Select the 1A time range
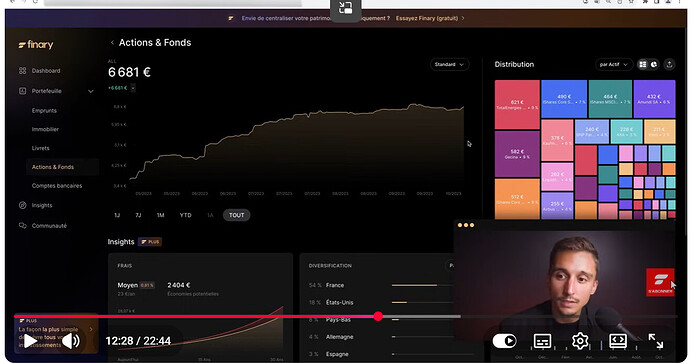Viewport: 690px width, 363px height. 210,215
